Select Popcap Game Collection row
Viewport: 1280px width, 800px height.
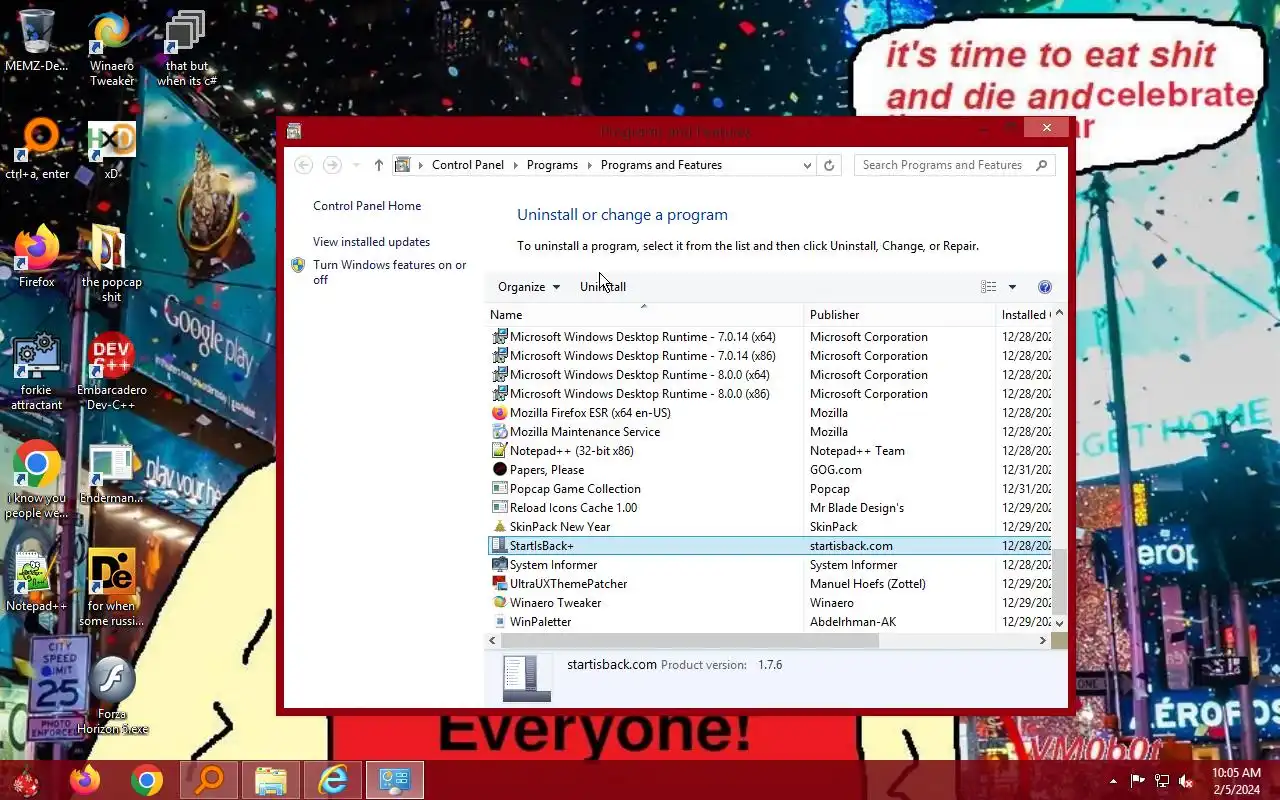pos(769,489)
